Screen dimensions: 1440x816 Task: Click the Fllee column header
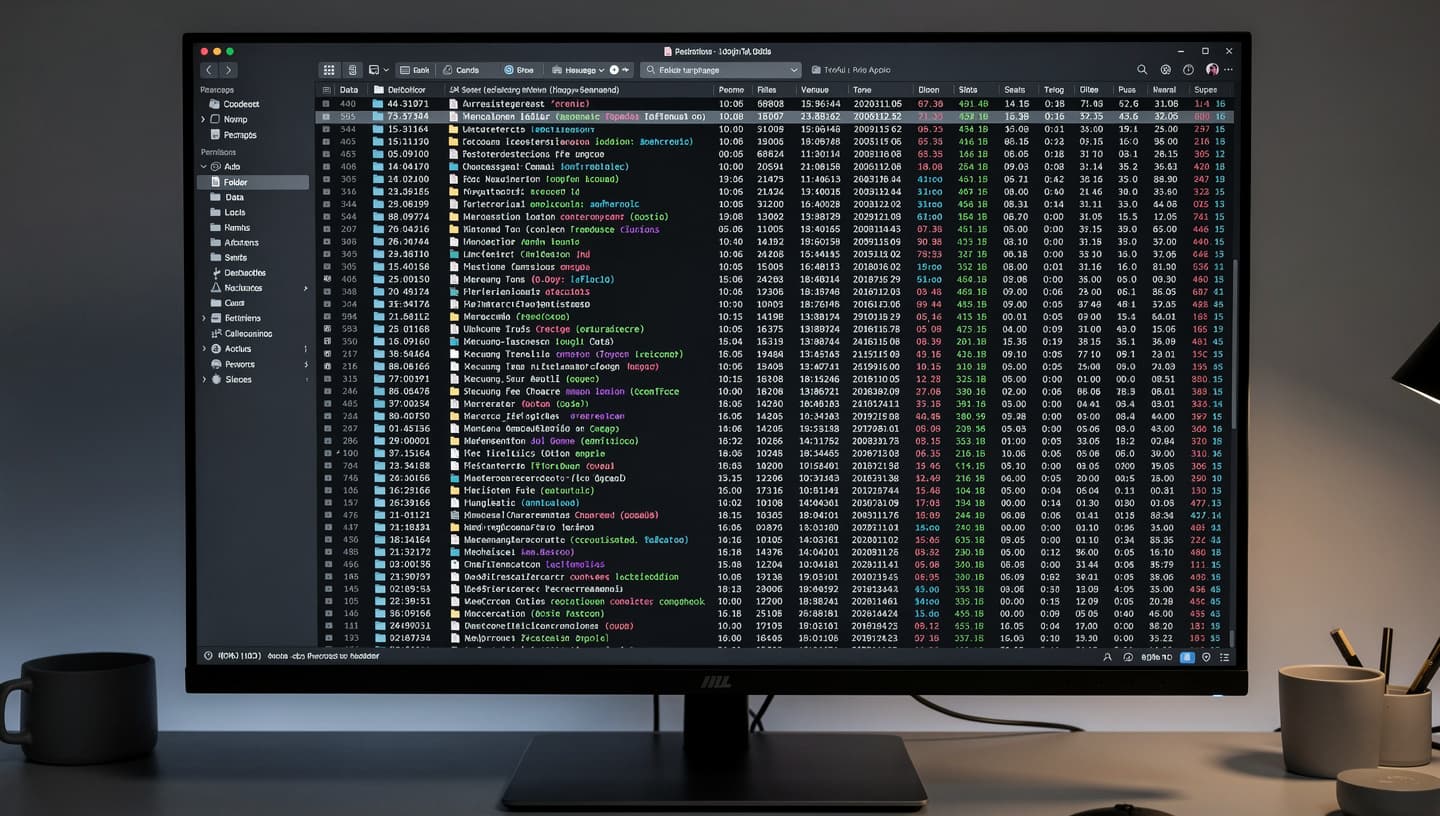pos(769,90)
